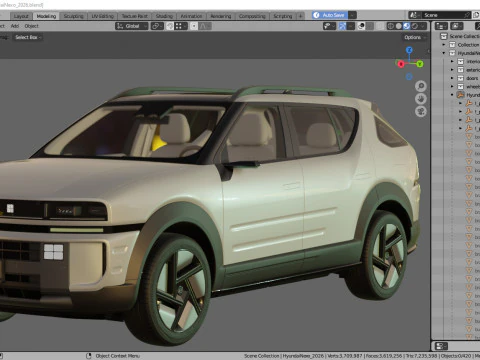
Task: Open the Compositing workspace tab
Action: coord(252,16)
